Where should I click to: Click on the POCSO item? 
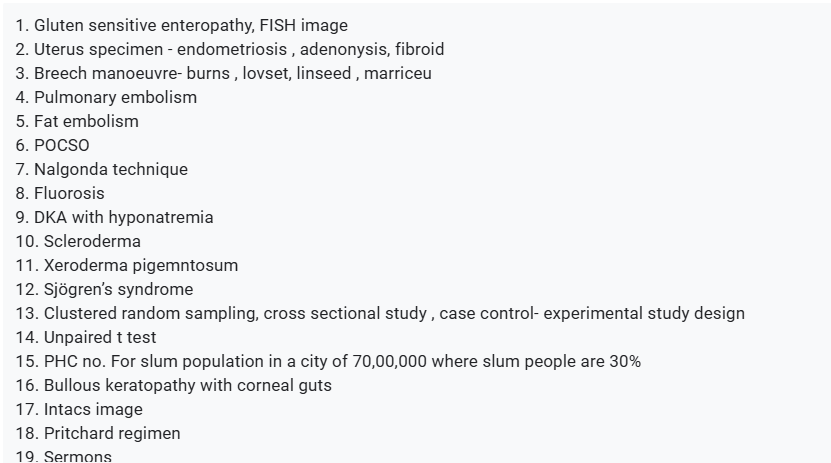click(x=52, y=145)
